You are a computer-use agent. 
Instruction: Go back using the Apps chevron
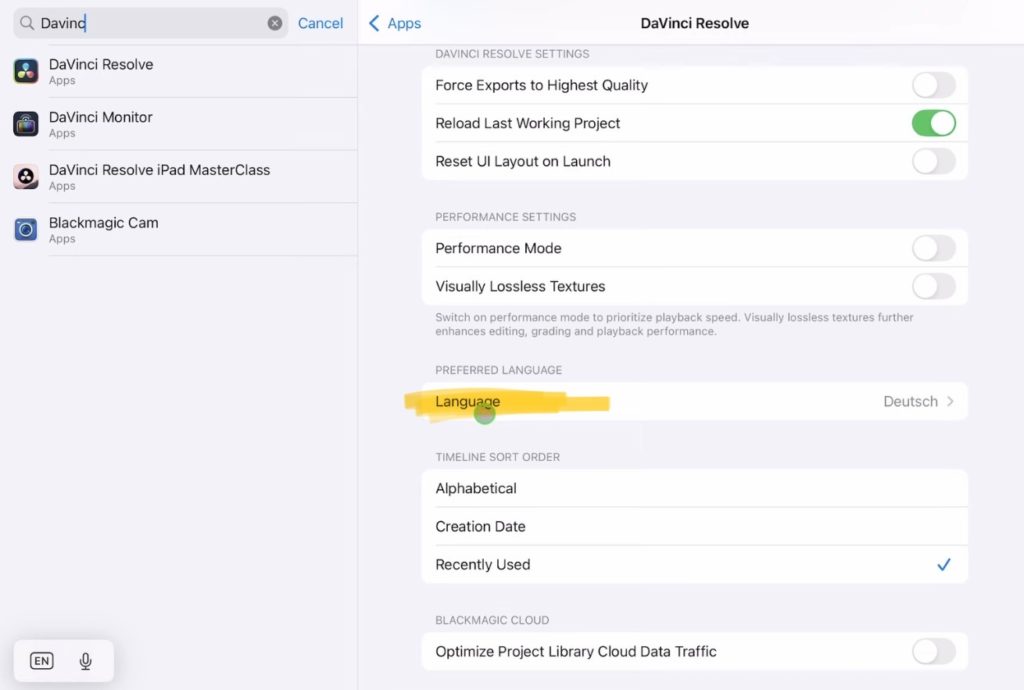click(395, 23)
